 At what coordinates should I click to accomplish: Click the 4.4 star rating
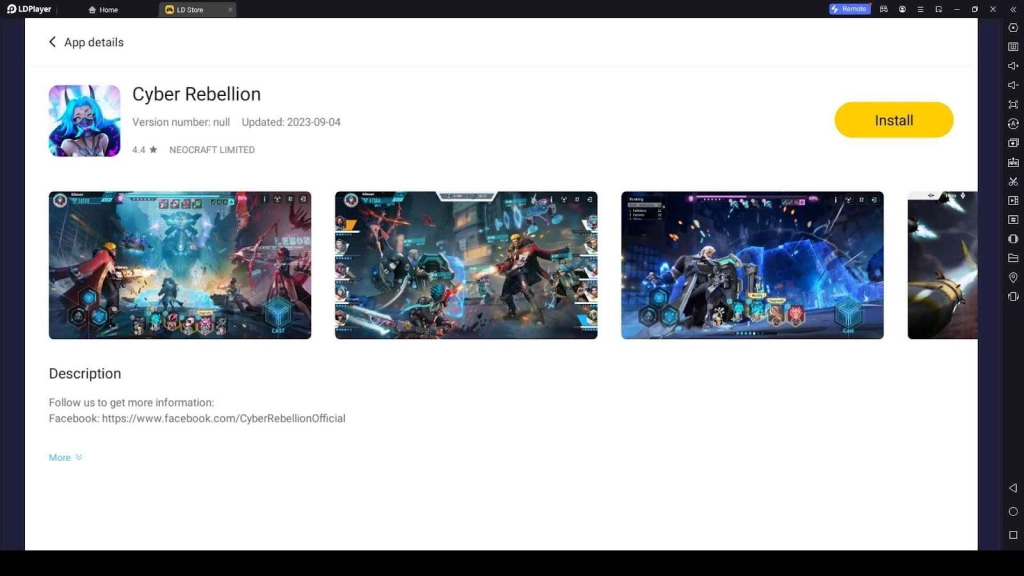click(x=144, y=150)
